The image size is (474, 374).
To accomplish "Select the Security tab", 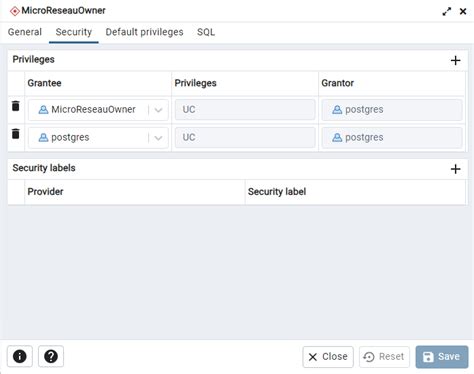I will point(74,32).
